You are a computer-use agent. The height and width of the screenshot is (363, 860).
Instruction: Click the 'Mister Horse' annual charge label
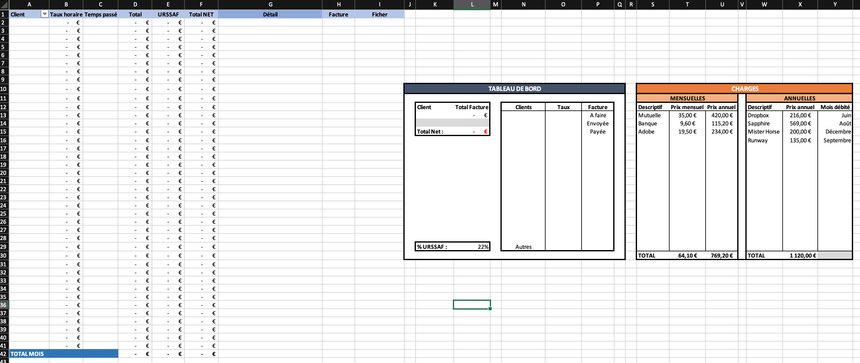click(x=765, y=132)
